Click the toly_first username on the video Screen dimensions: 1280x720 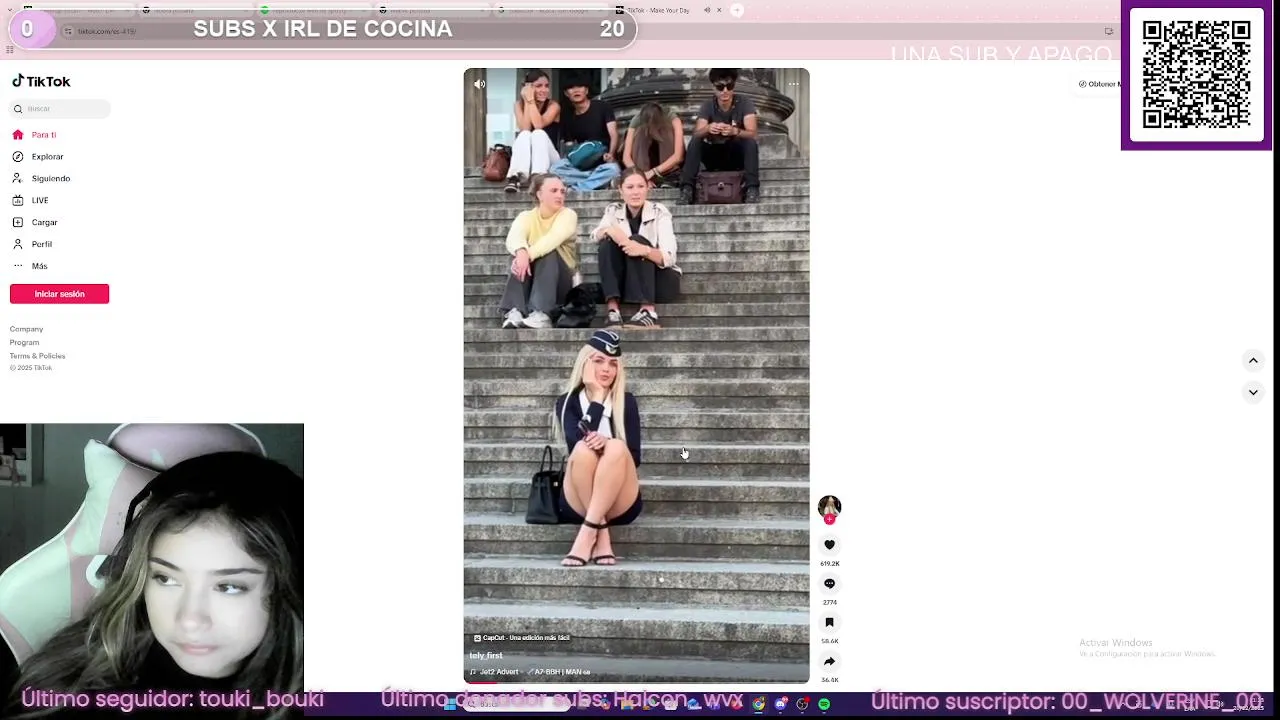(x=486, y=656)
